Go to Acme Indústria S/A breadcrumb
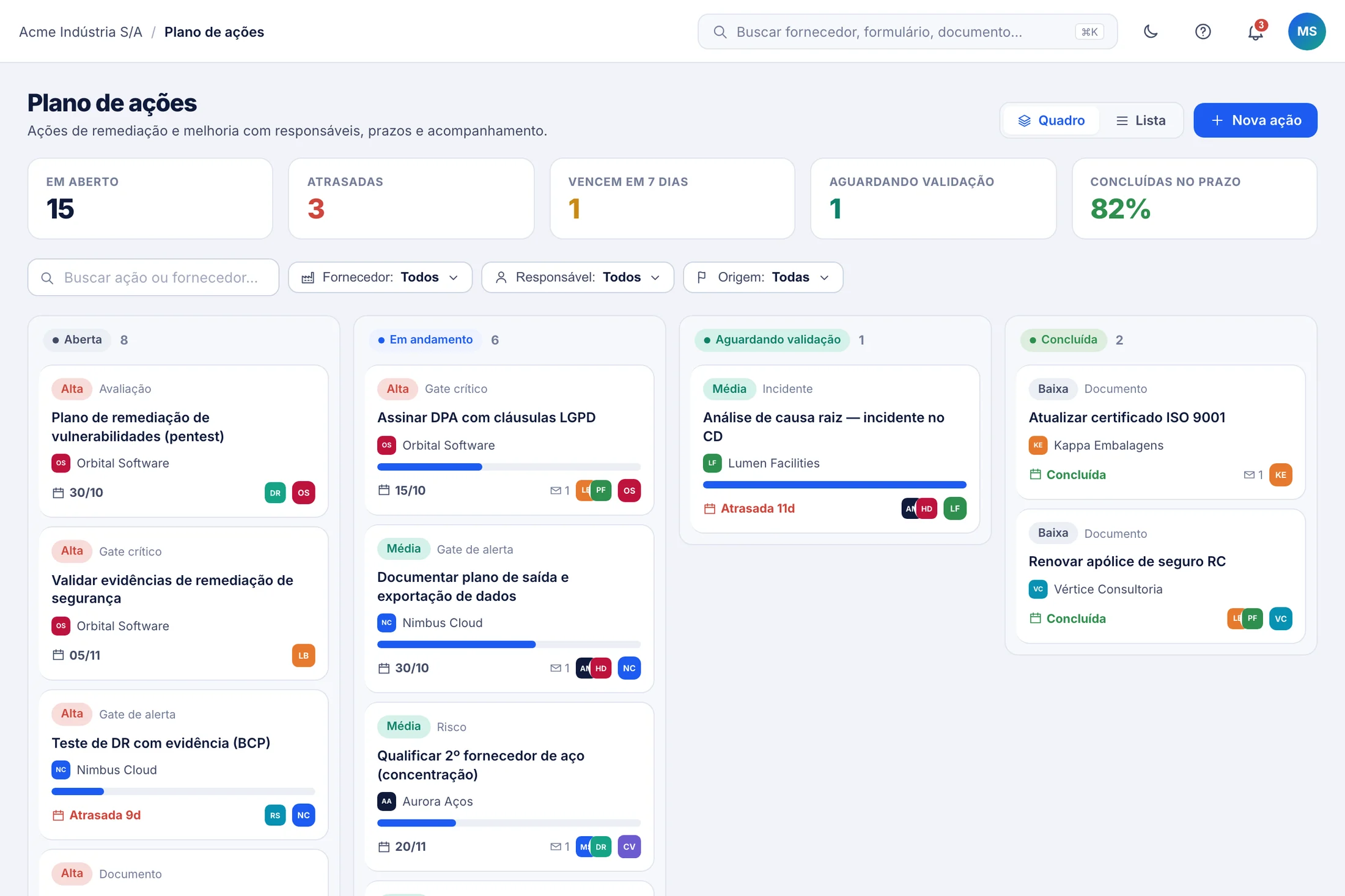Viewport: 1345px width, 896px height. point(81,32)
